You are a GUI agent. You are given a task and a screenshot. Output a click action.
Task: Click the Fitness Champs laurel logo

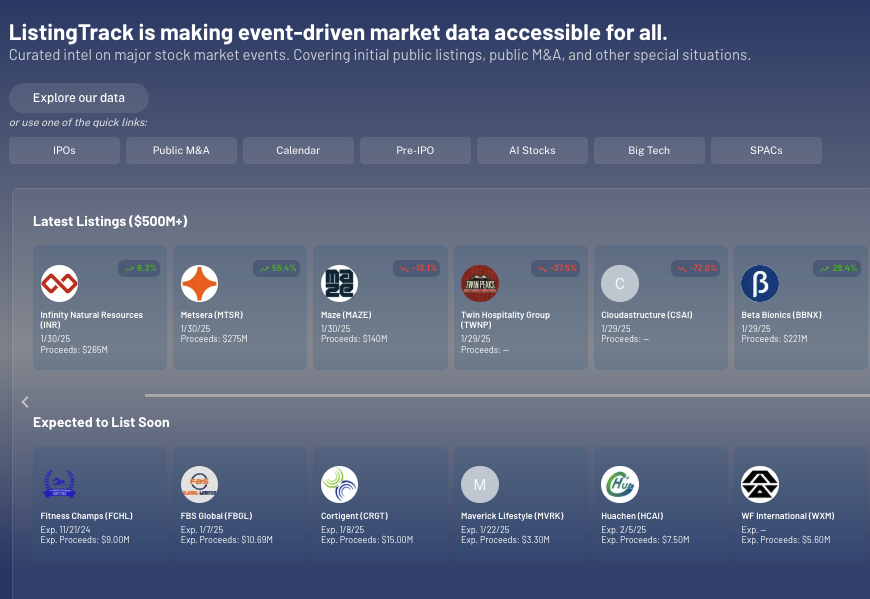tap(59, 484)
